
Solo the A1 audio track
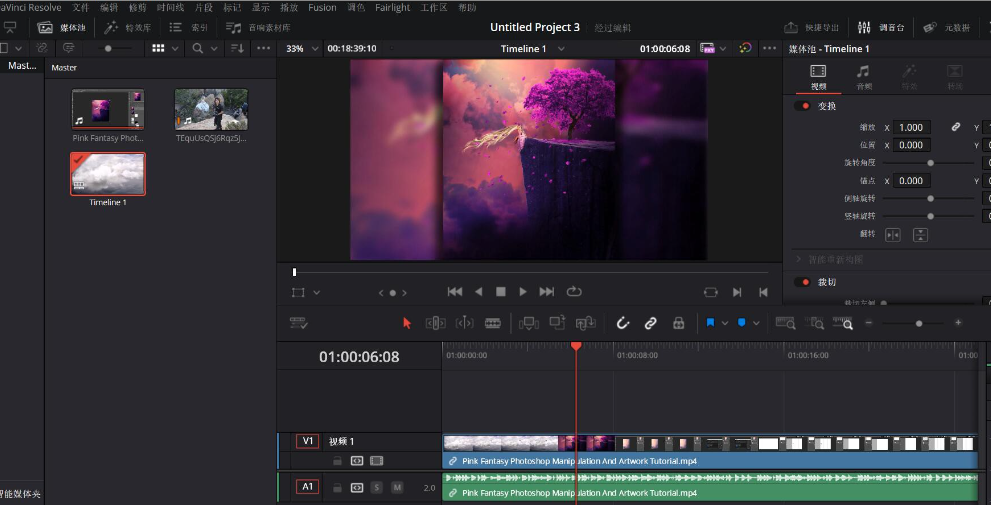377,487
